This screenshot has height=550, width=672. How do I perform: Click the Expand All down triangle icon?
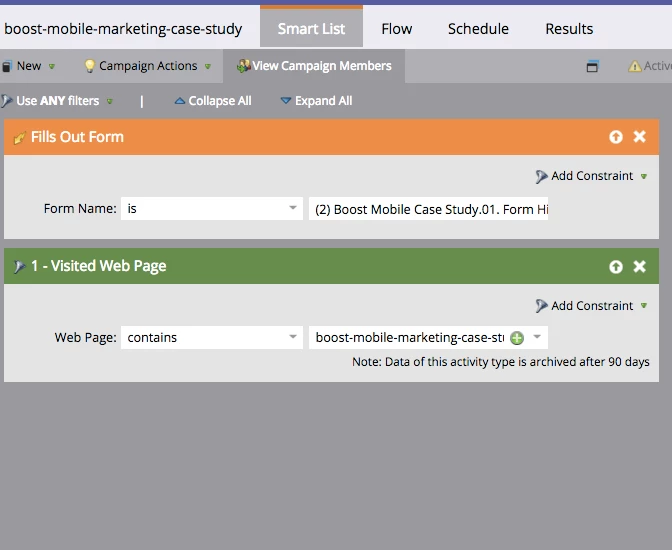tap(285, 101)
